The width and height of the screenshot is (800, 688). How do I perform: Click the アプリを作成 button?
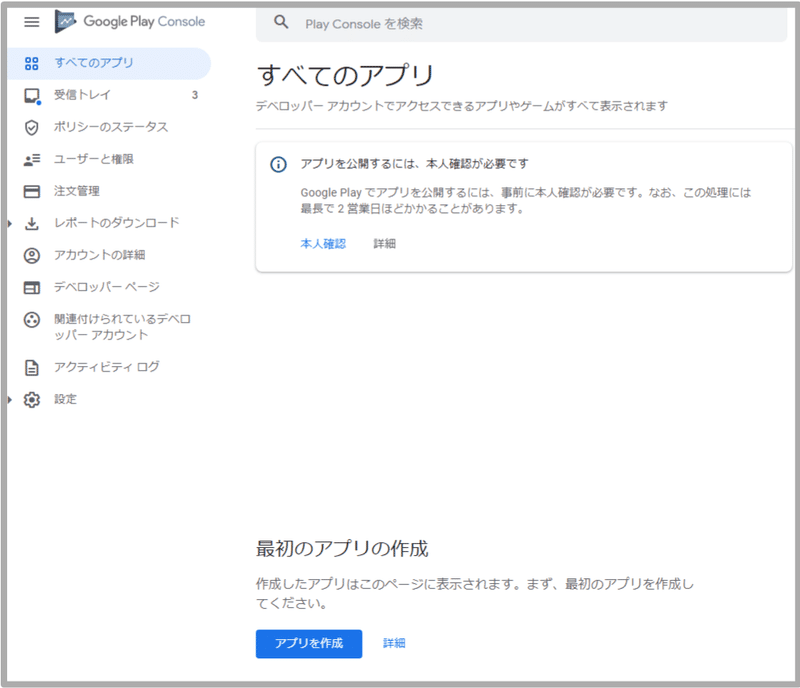coord(309,644)
